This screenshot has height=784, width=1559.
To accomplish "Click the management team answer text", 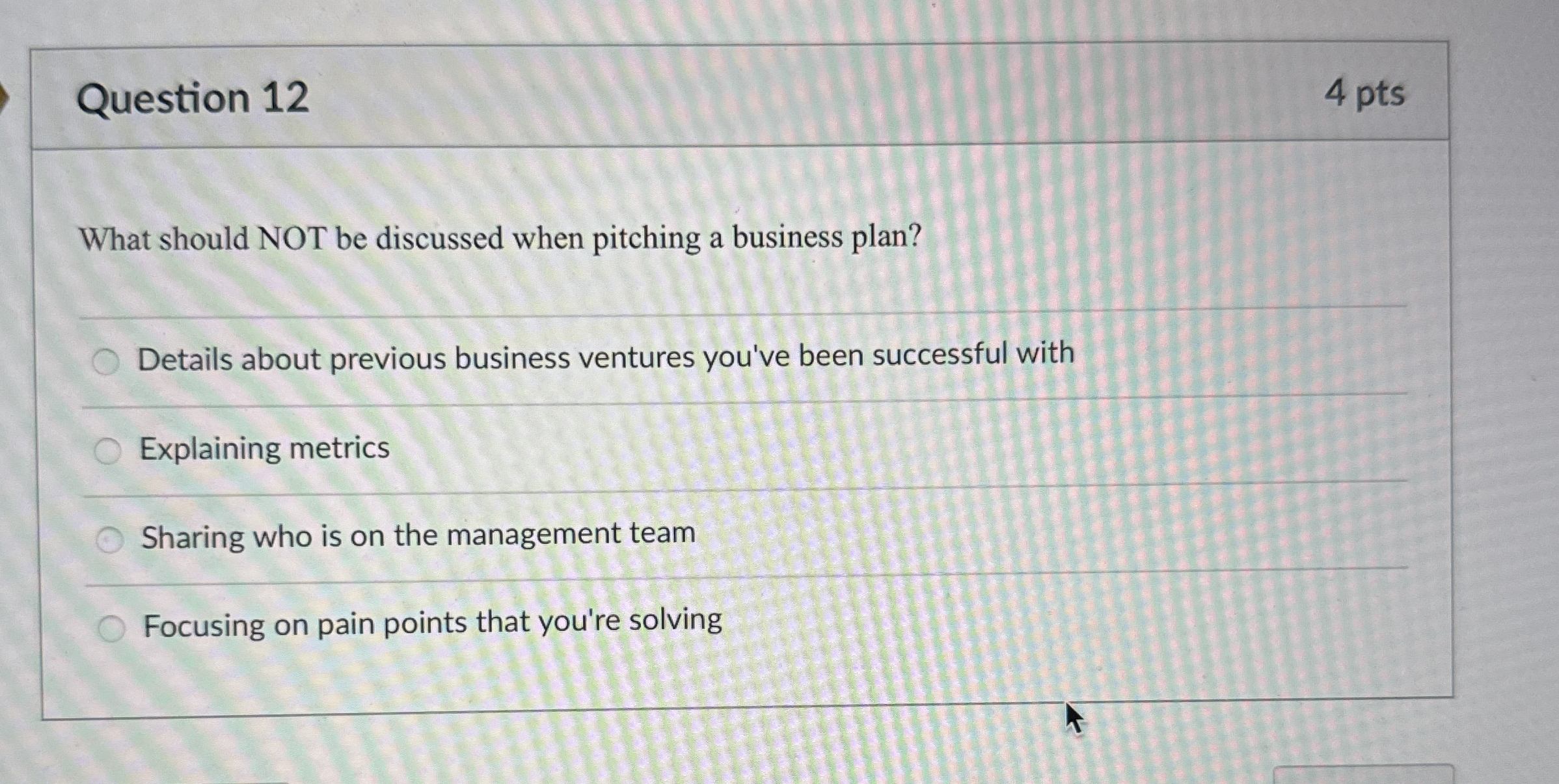I will pos(418,535).
